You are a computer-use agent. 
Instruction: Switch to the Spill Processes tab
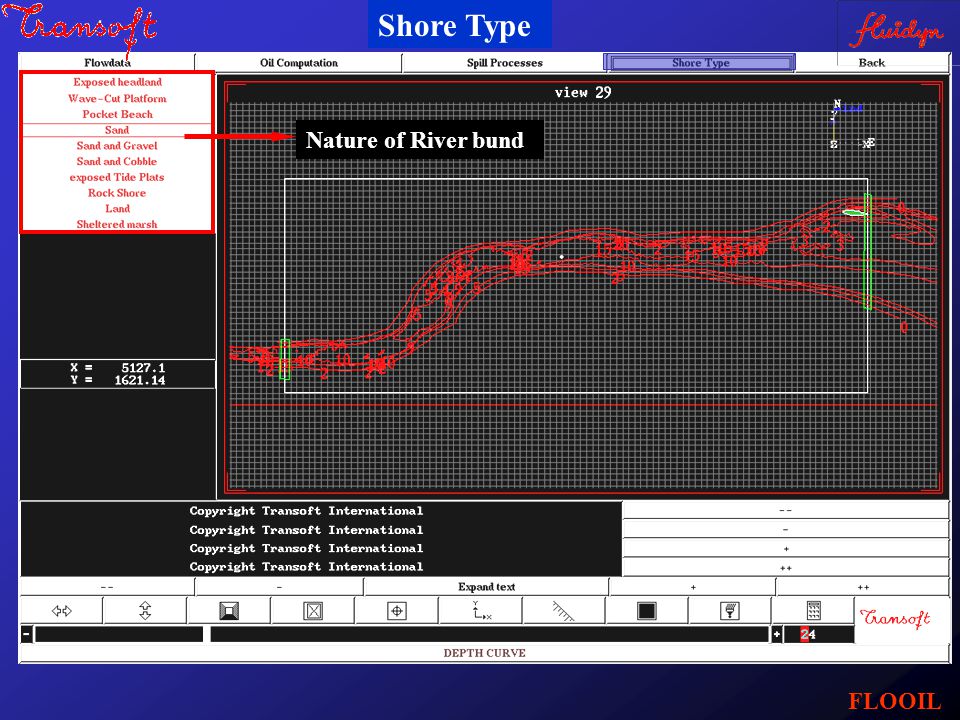504,62
